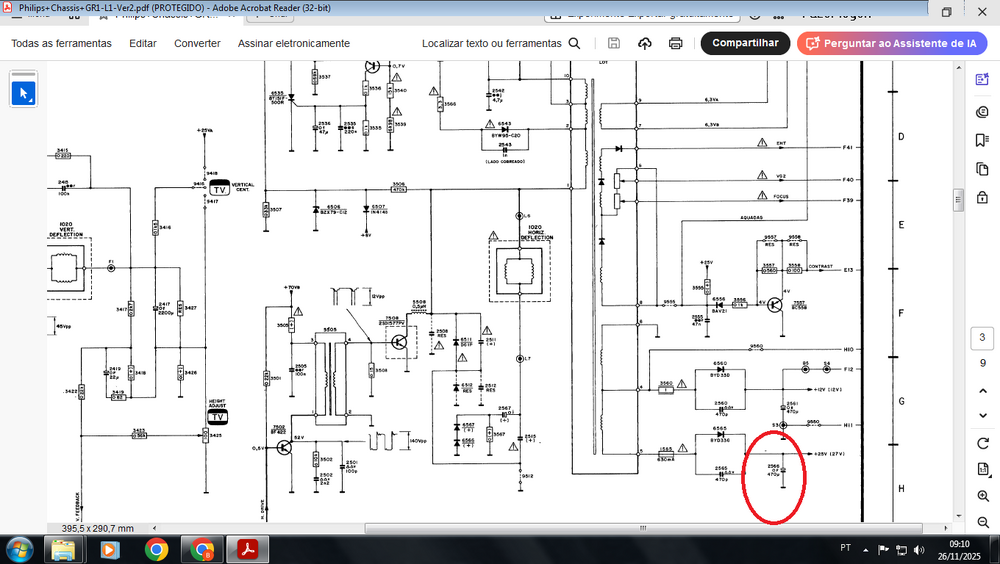Zoom in on the schematic
Screen dimensions: 1000x564
pos(983,496)
